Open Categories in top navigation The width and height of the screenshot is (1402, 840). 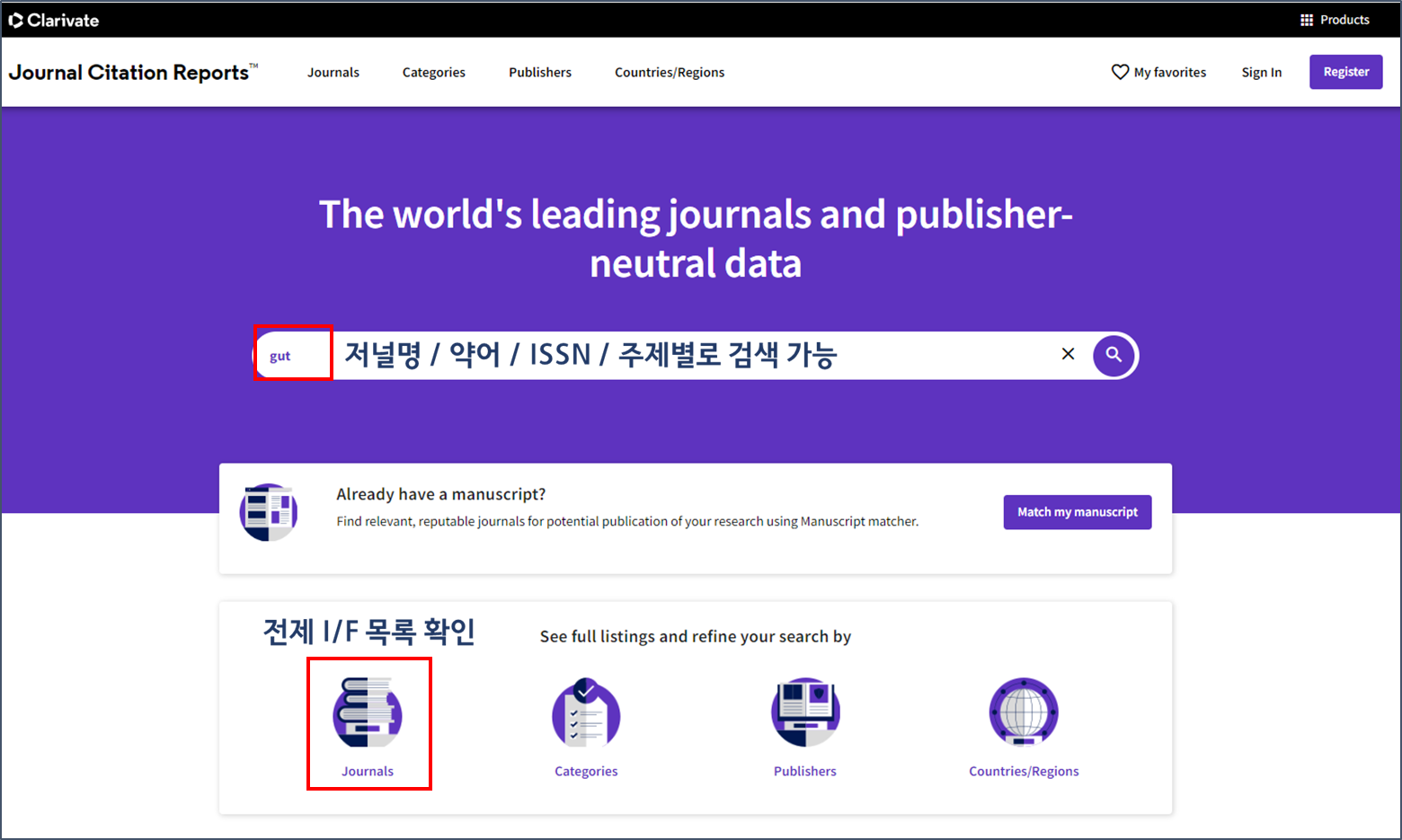pos(434,72)
